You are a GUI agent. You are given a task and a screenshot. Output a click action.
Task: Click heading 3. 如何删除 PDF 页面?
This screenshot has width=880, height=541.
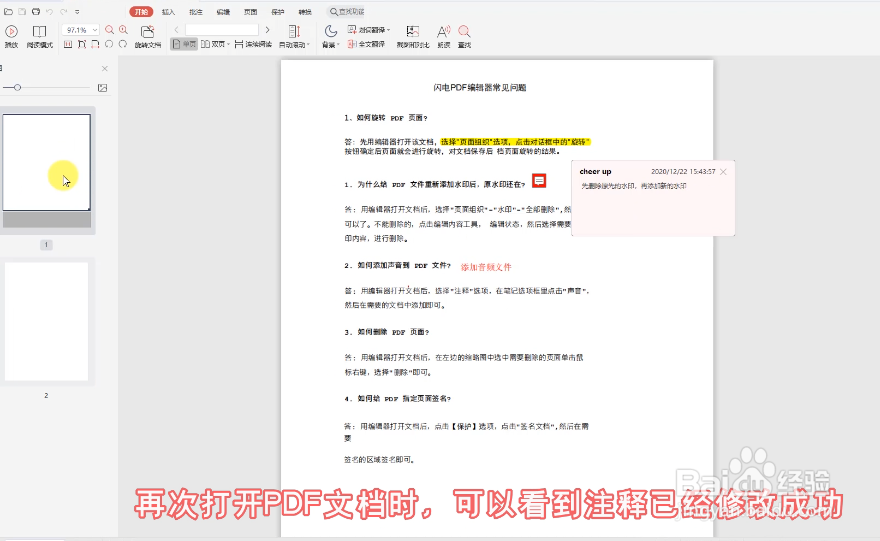pyautogui.click(x=387, y=332)
